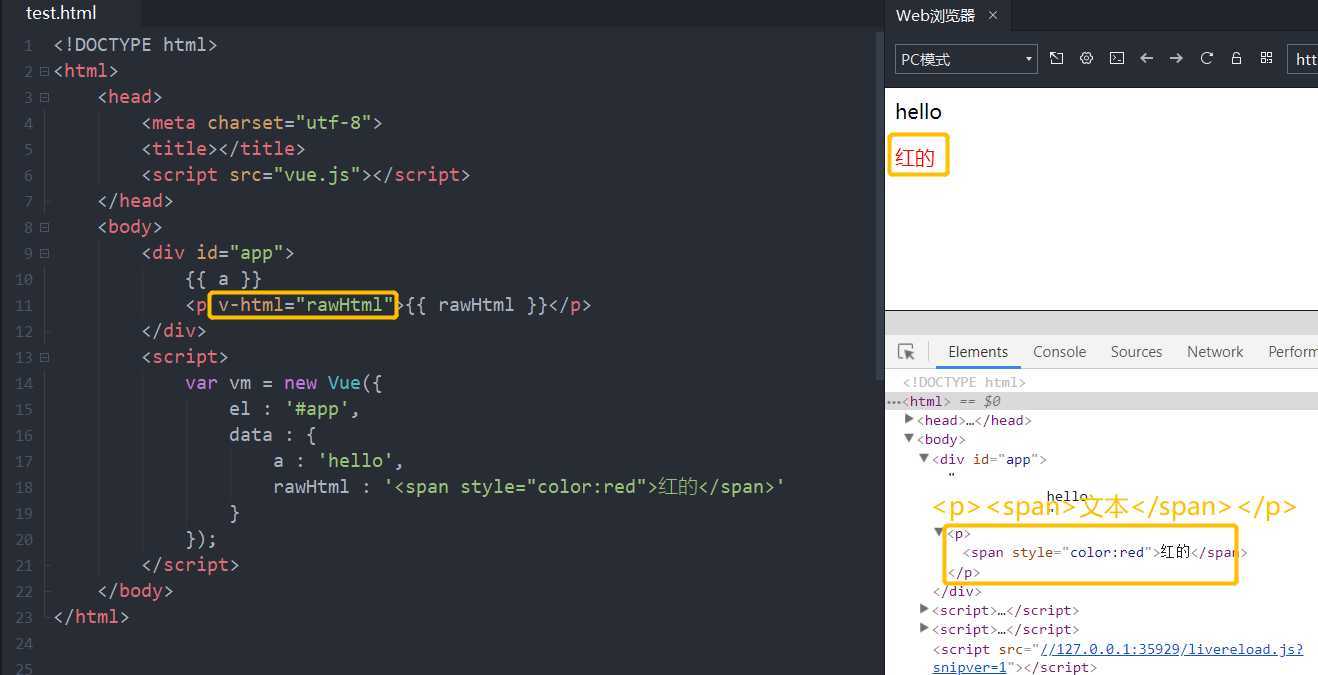Collapse the head fold marker on line 3

coord(44,97)
